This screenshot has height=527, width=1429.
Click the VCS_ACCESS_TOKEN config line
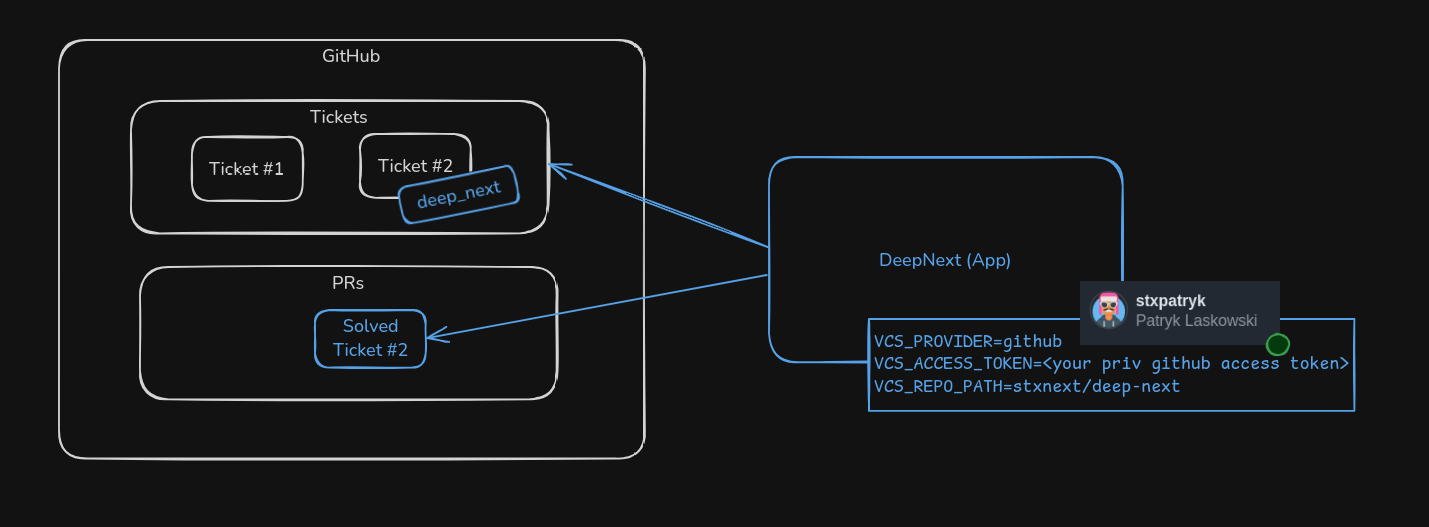coord(1112,363)
